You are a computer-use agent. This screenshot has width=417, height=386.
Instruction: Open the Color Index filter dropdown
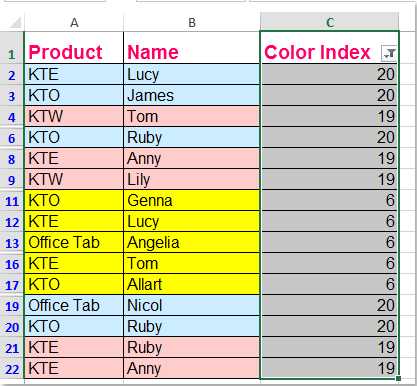389,53
